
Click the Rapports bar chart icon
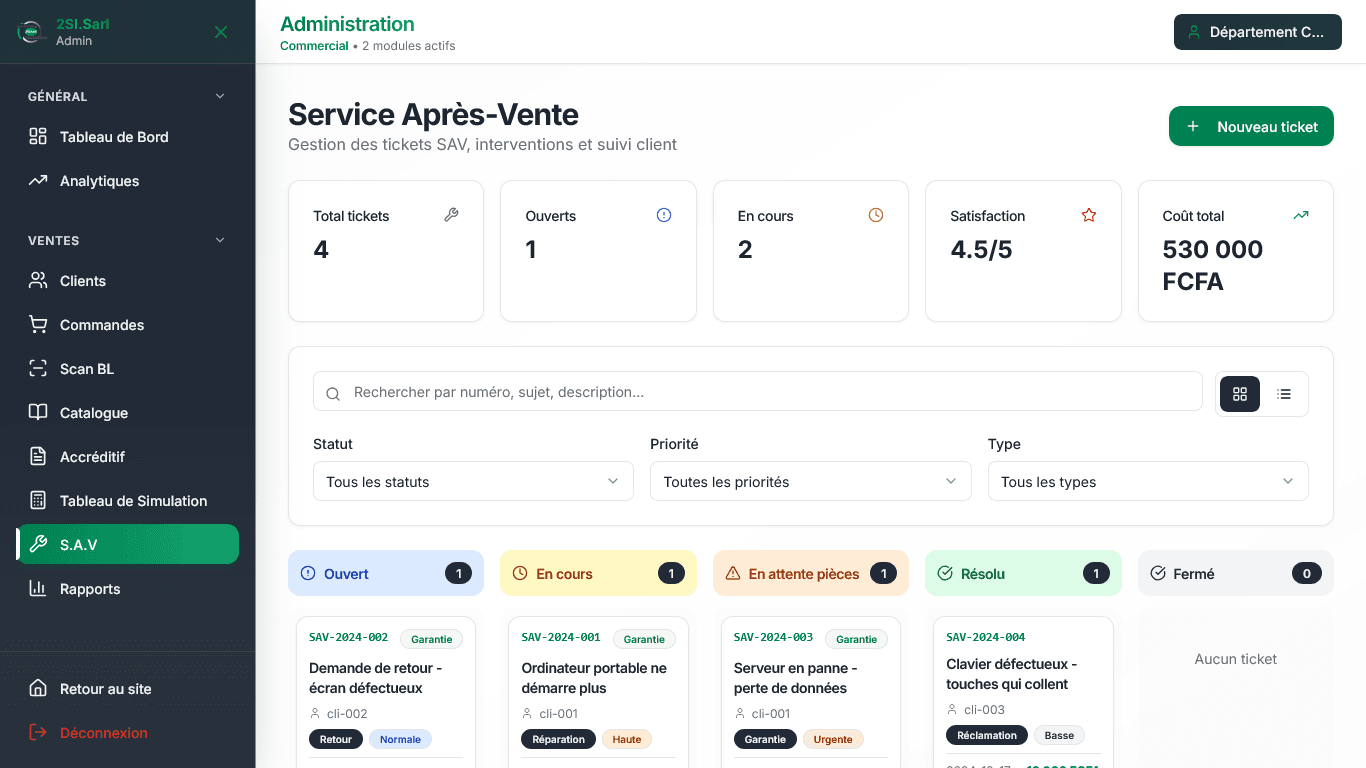click(x=38, y=588)
